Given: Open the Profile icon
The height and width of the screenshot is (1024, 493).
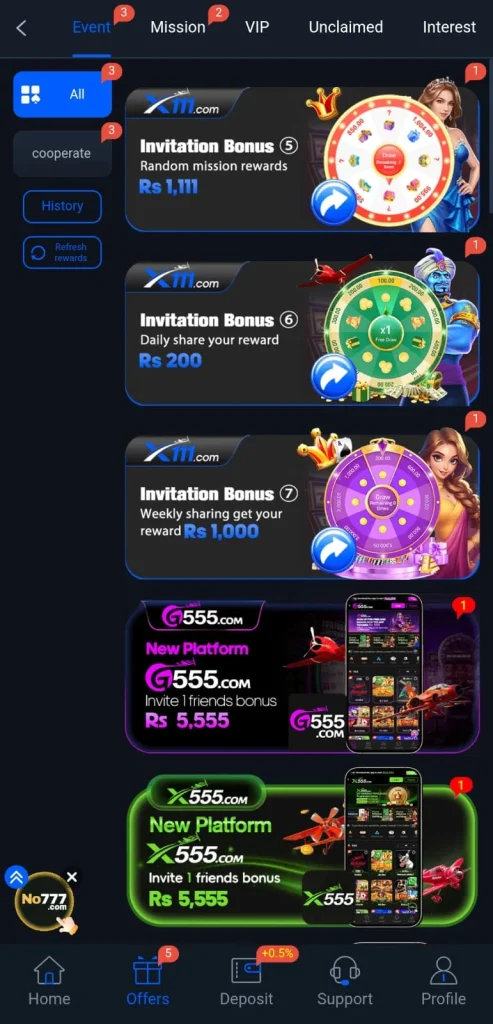Looking at the screenshot, I should [x=443, y=970].
